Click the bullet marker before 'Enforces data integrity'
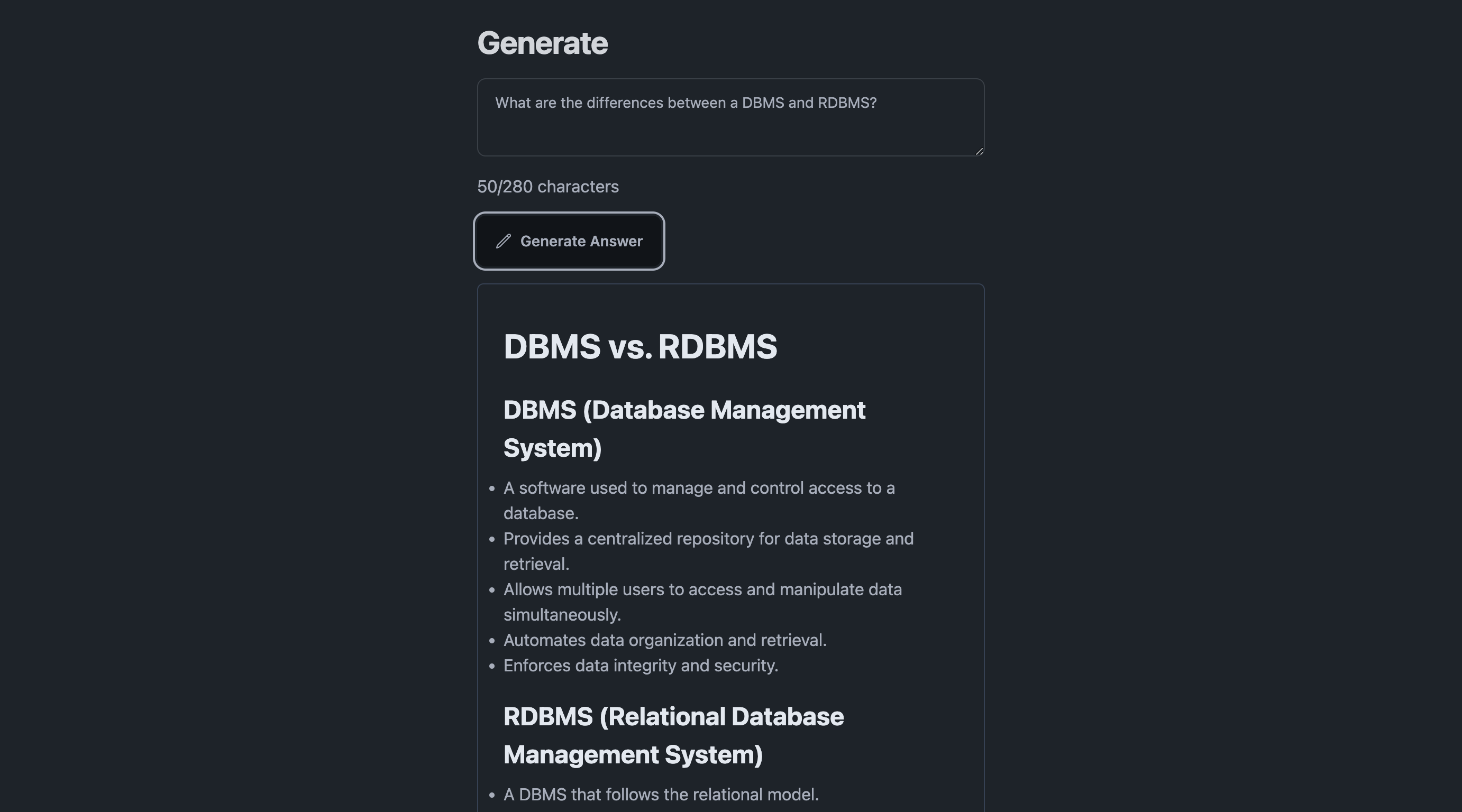The image size is (1462, 812). [x=491, y=666]
